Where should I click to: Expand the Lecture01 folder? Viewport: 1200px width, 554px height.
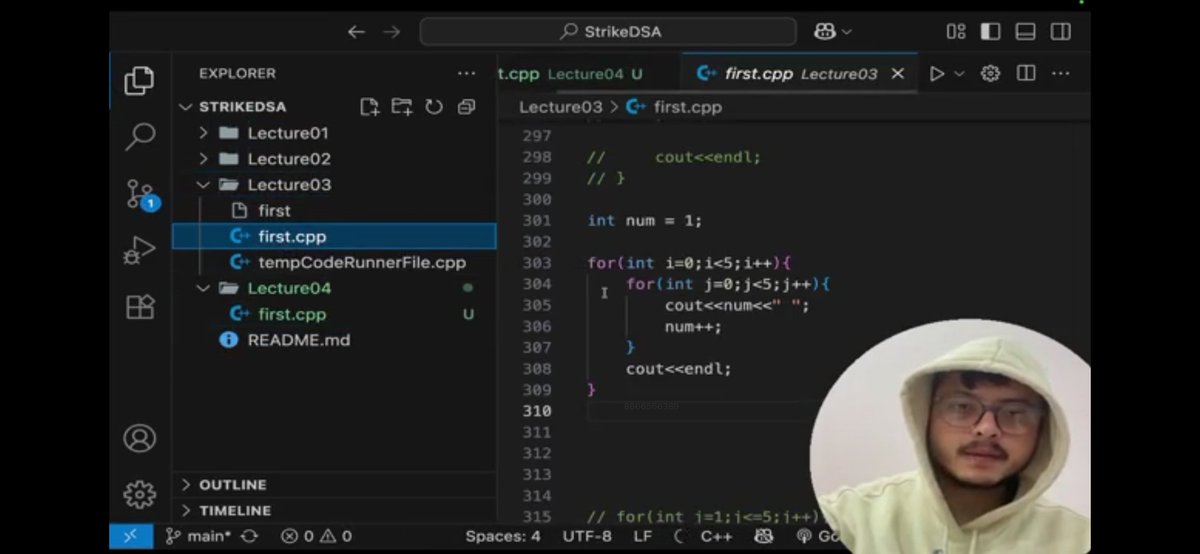[334, 133]
